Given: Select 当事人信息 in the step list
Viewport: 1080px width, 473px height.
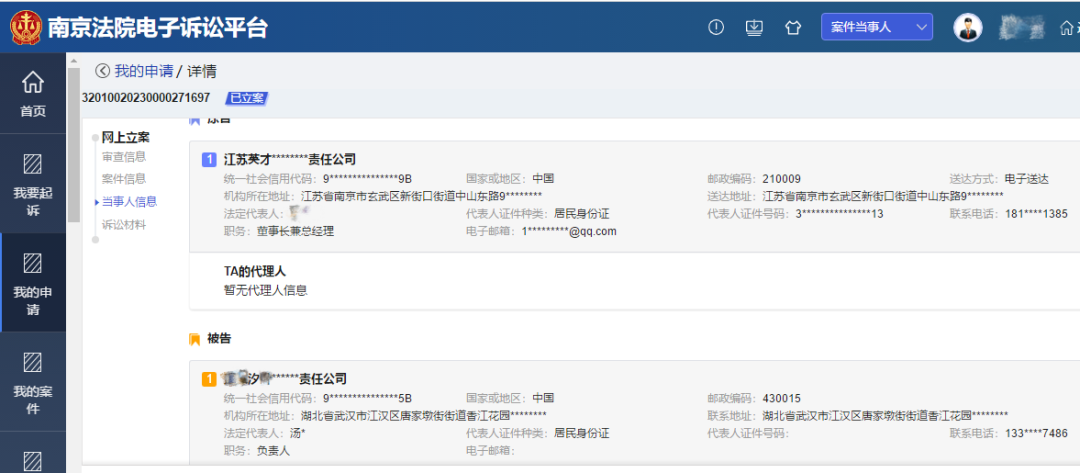Looking at the screenshot, I should [x=129, y=202].
